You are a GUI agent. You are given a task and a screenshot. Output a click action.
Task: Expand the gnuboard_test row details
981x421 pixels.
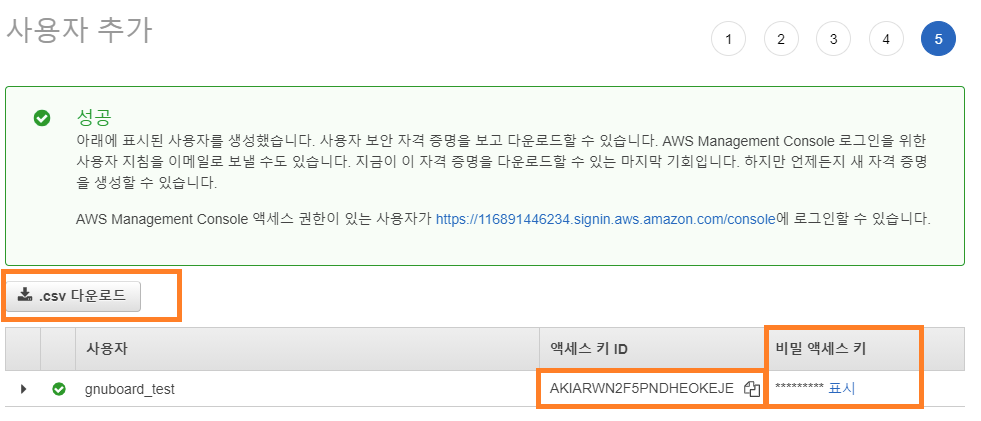(23, 389)
